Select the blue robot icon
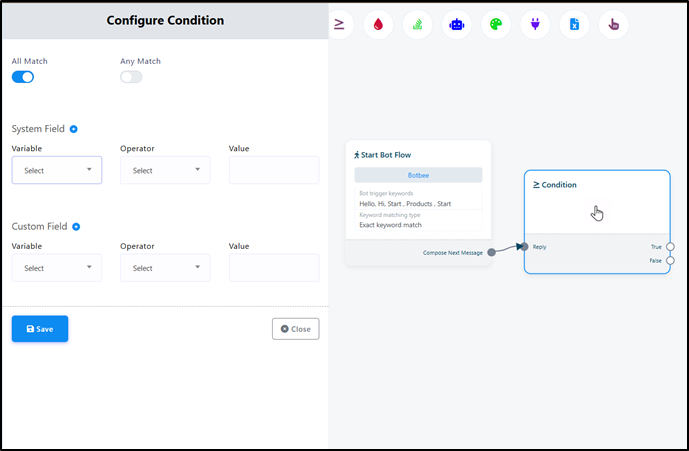 pos(456,24)
